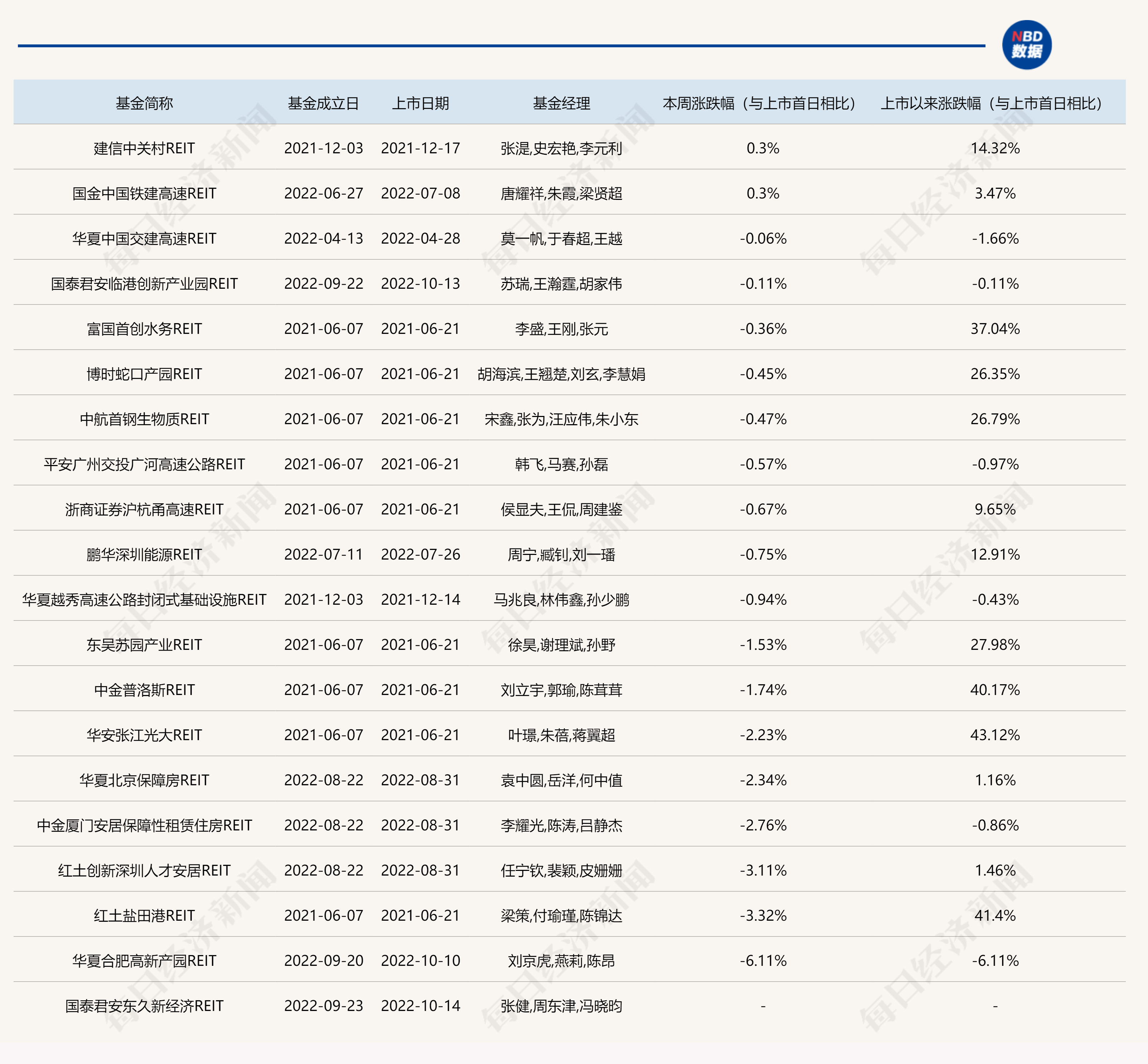Click the 40.17% return value

pos(995,690)
